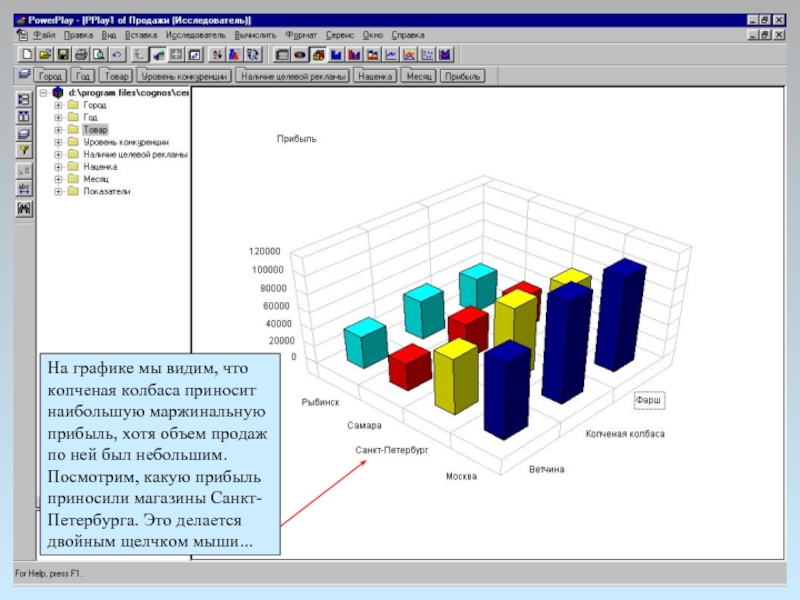Click the print preview toolbar icon

coord(98,54)
